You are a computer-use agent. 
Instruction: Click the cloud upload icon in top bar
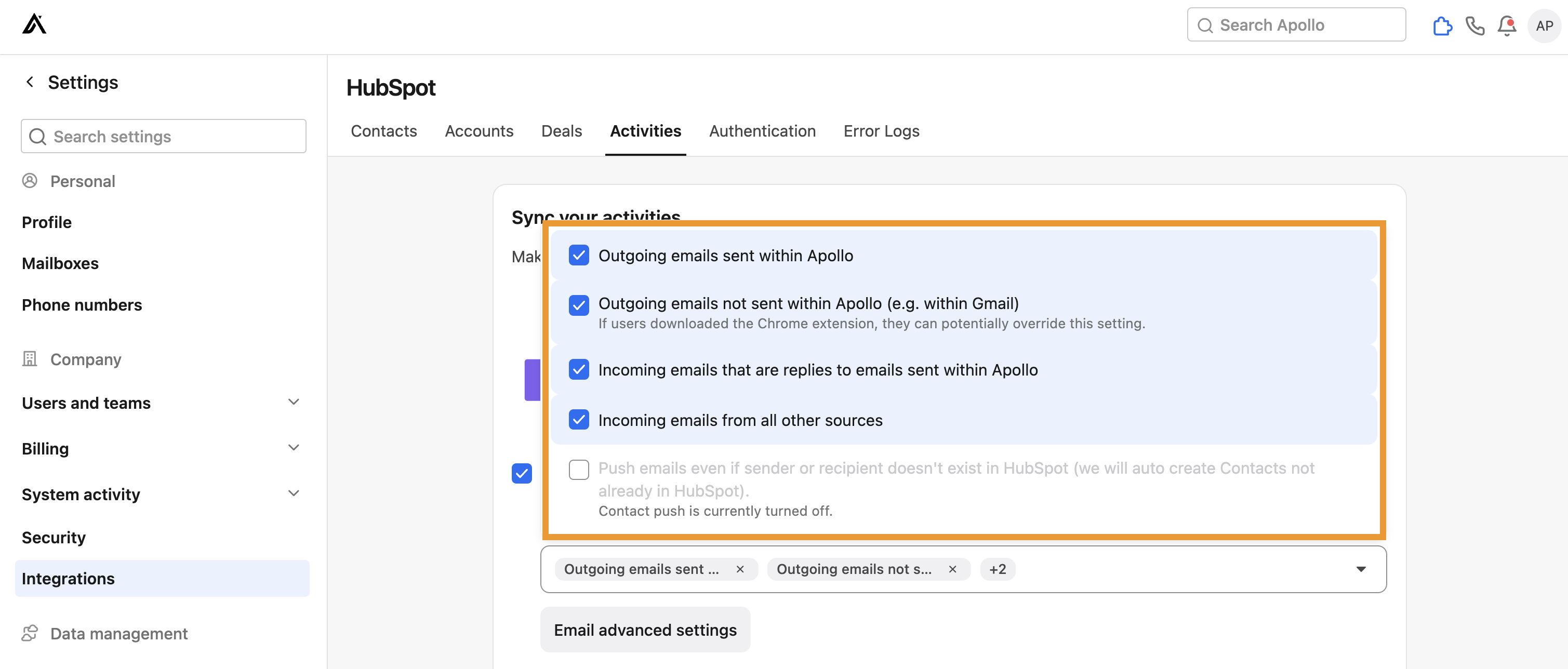(x=1442, y=25)
